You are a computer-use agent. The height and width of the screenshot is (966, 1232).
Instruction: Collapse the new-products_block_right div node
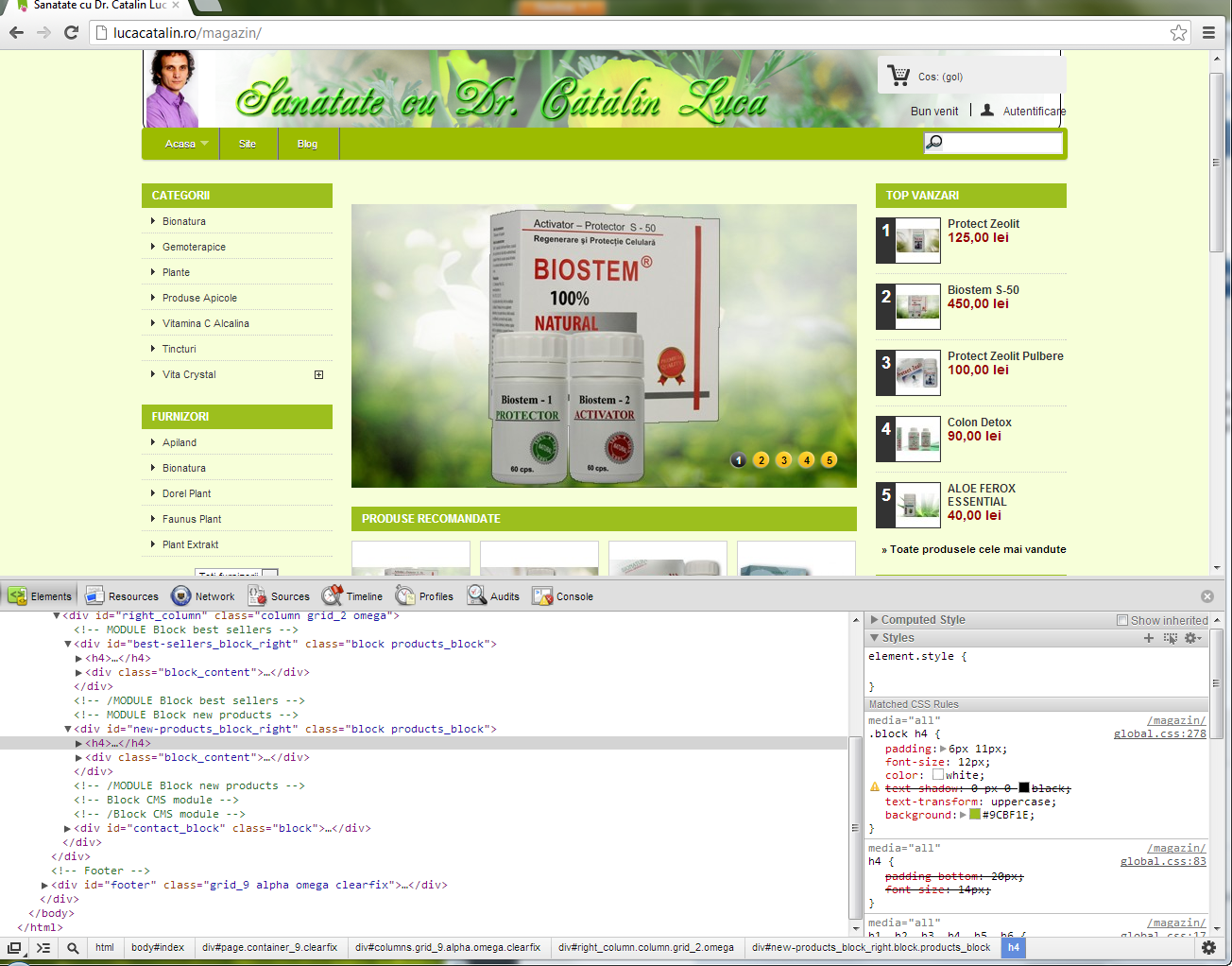pos(68,729)
